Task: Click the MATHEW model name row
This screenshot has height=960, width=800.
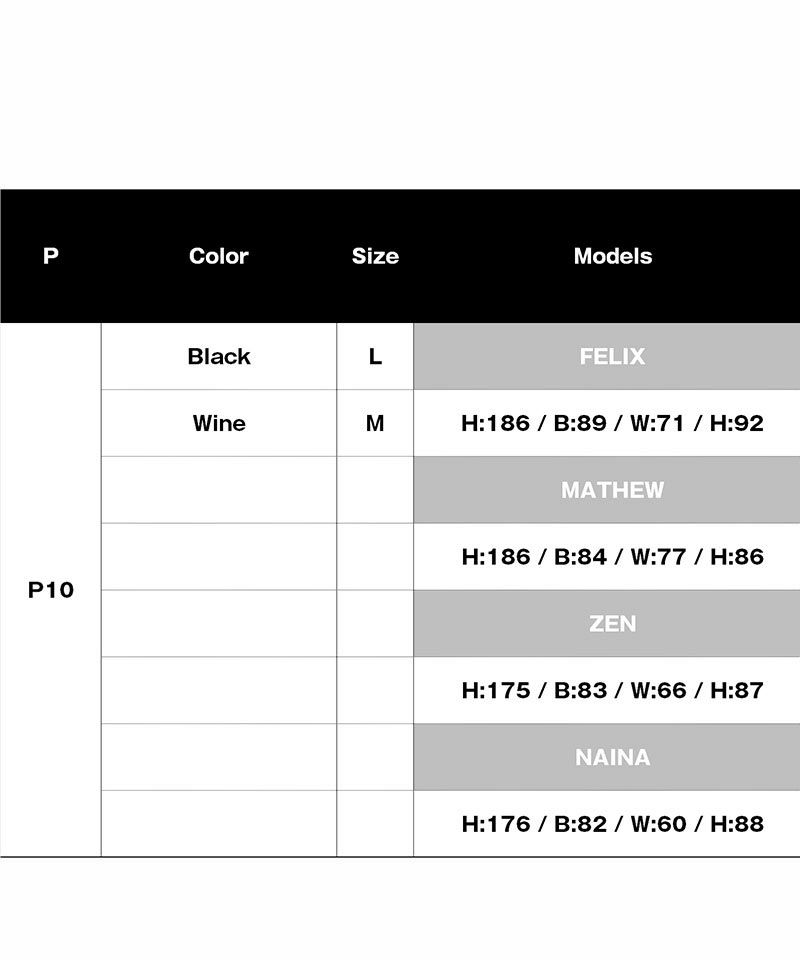Action: (612, 490)
